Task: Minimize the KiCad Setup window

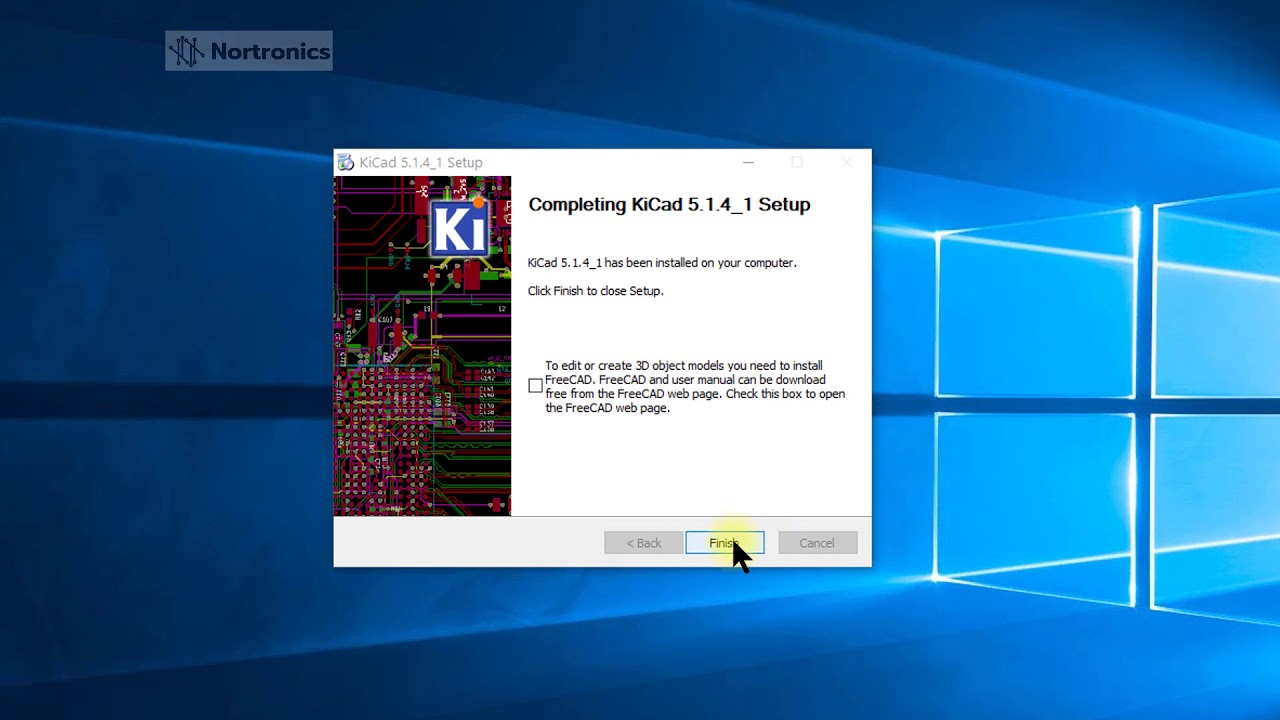Action: (x=748, y=162)
